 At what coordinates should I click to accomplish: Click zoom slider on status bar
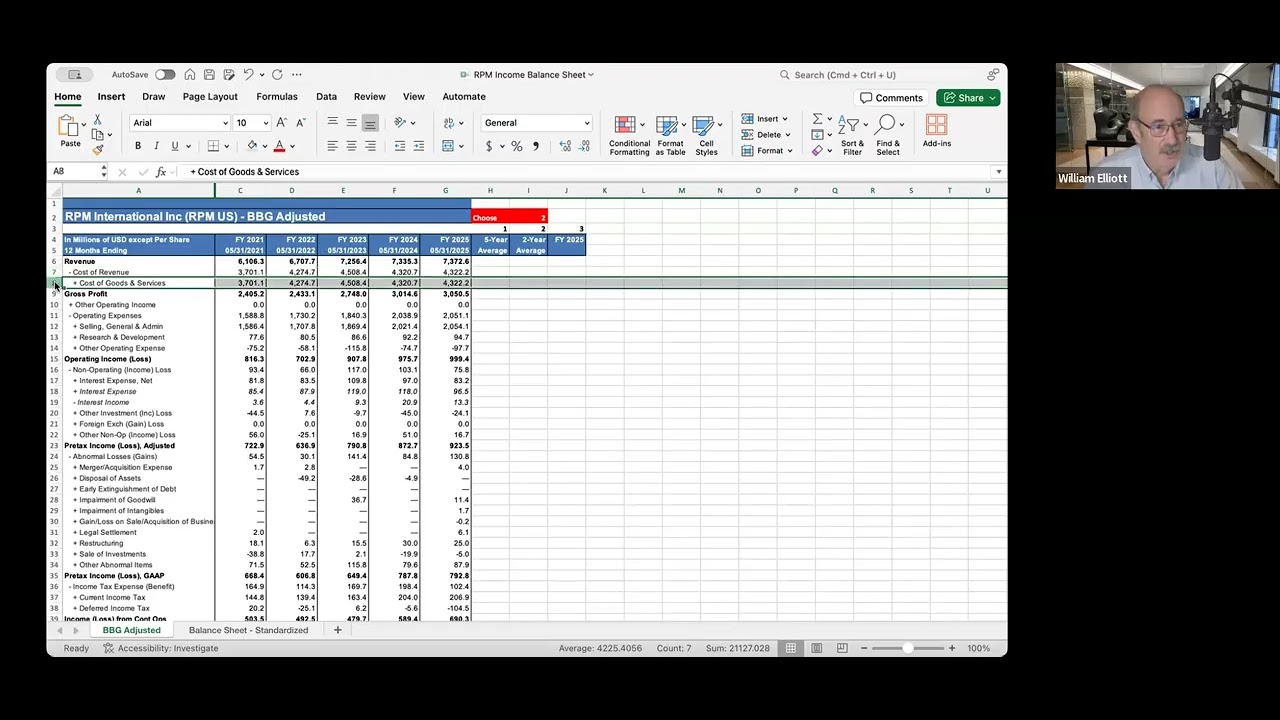907,648
